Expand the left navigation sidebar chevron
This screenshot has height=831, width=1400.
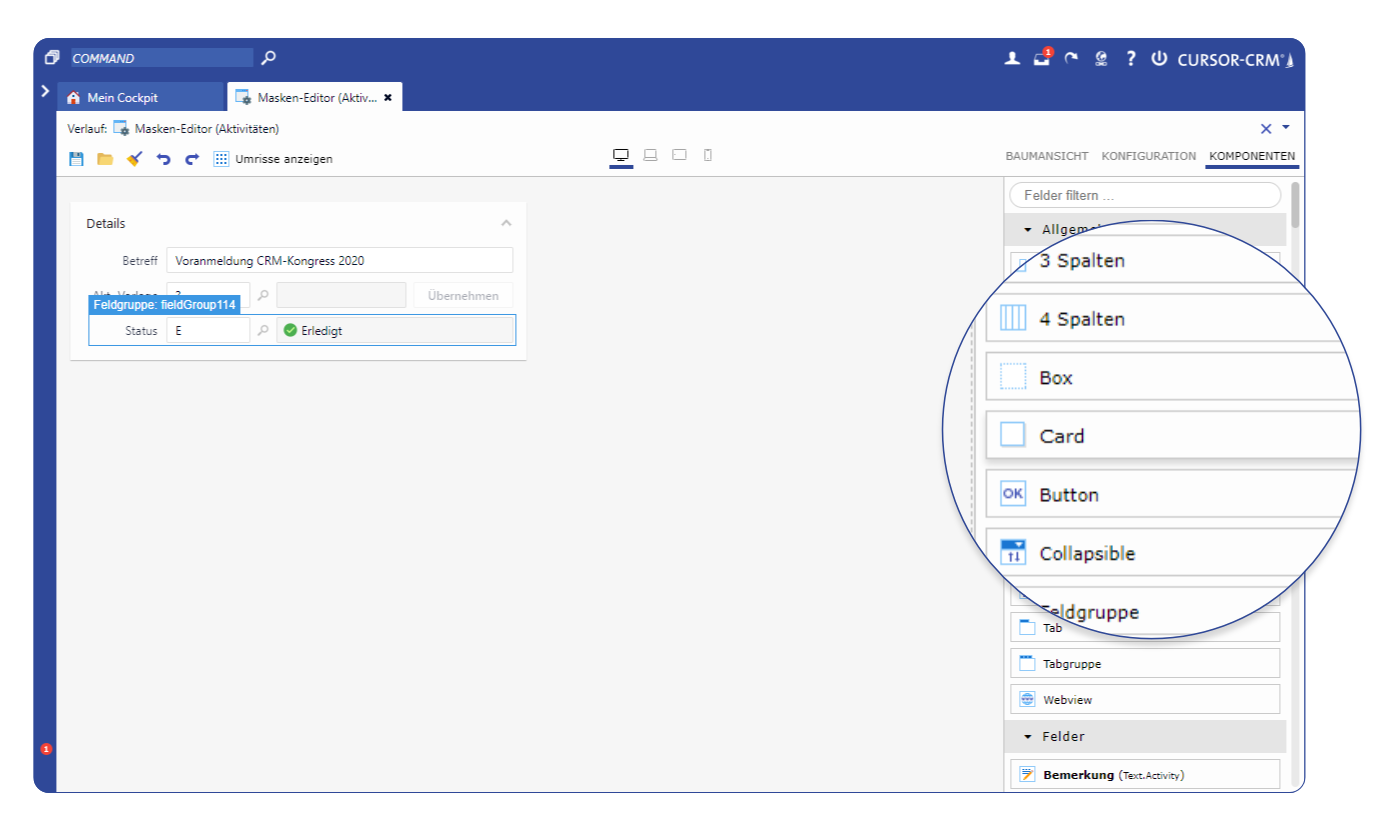point(44,90)
